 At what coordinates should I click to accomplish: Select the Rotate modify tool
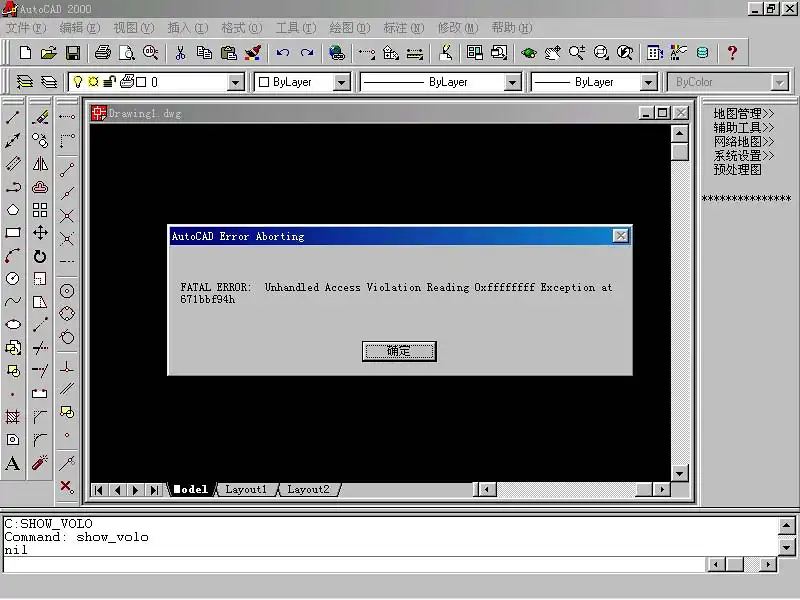pos(40,256)
